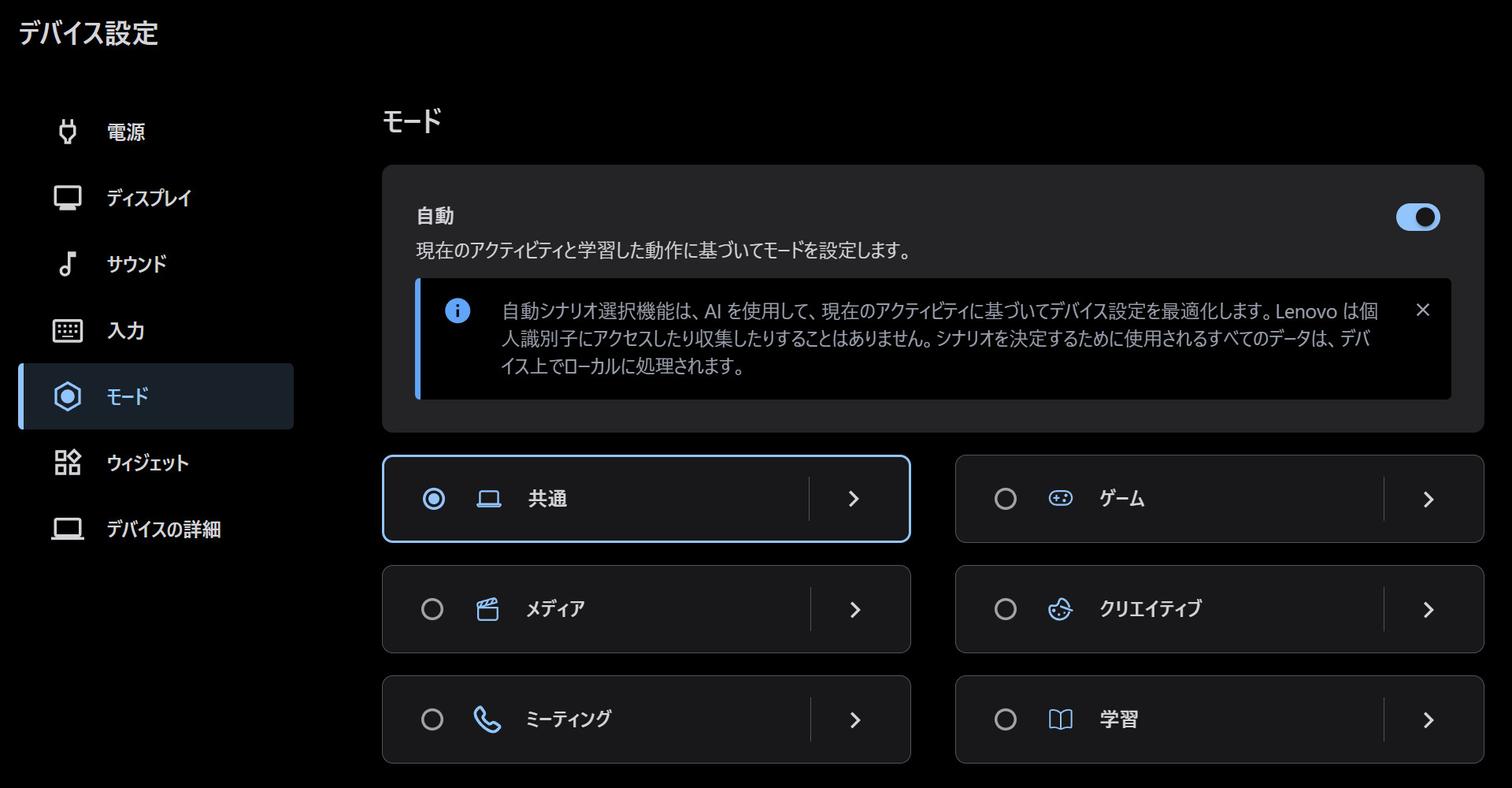Expand ミーティング mode details chevron
This screenshot has height=788, width=1512.
pos(855,719)
